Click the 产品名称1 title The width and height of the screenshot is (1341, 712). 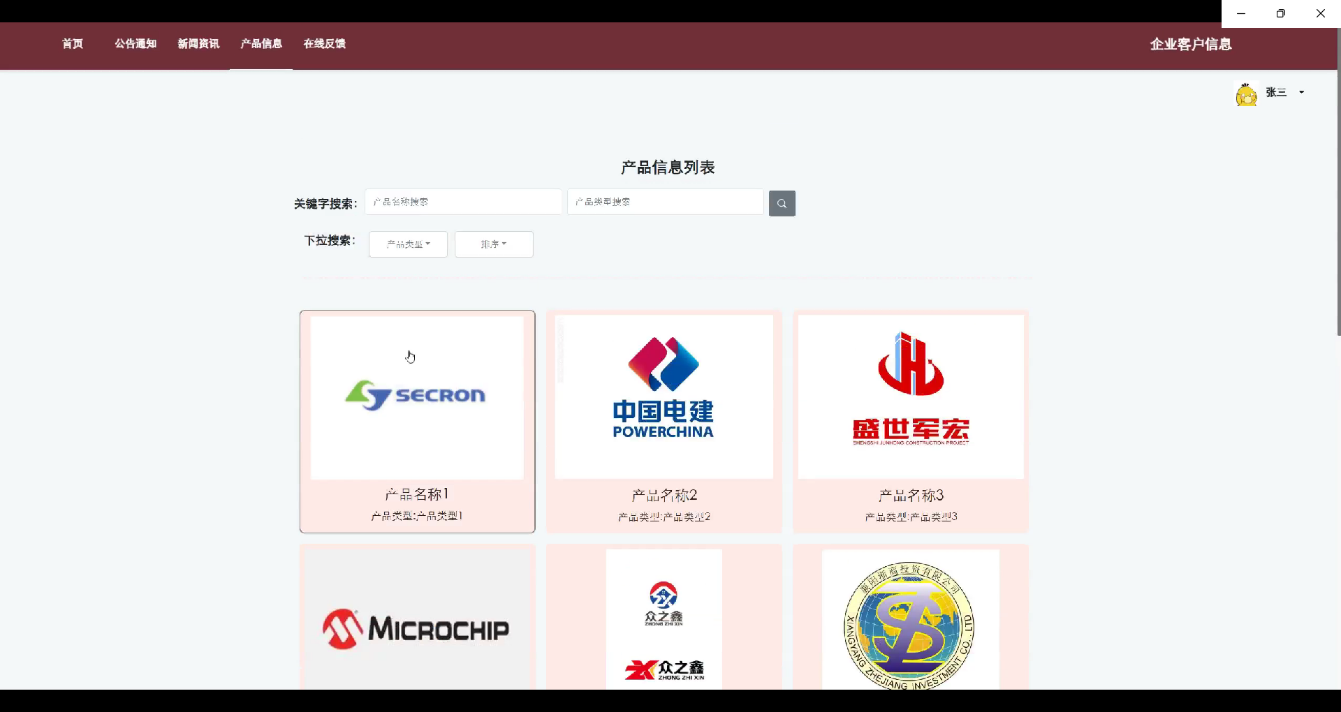click(x=417, y=494)
